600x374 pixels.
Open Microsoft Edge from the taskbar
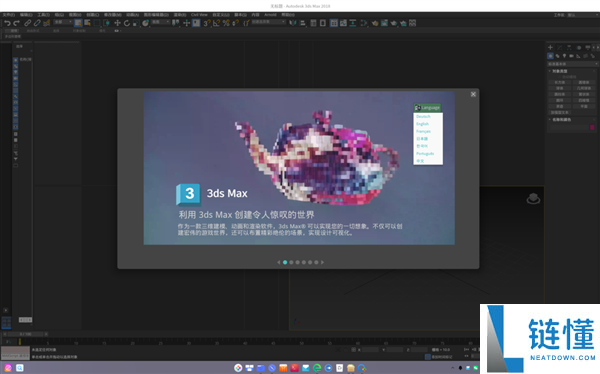coord(317,368)
